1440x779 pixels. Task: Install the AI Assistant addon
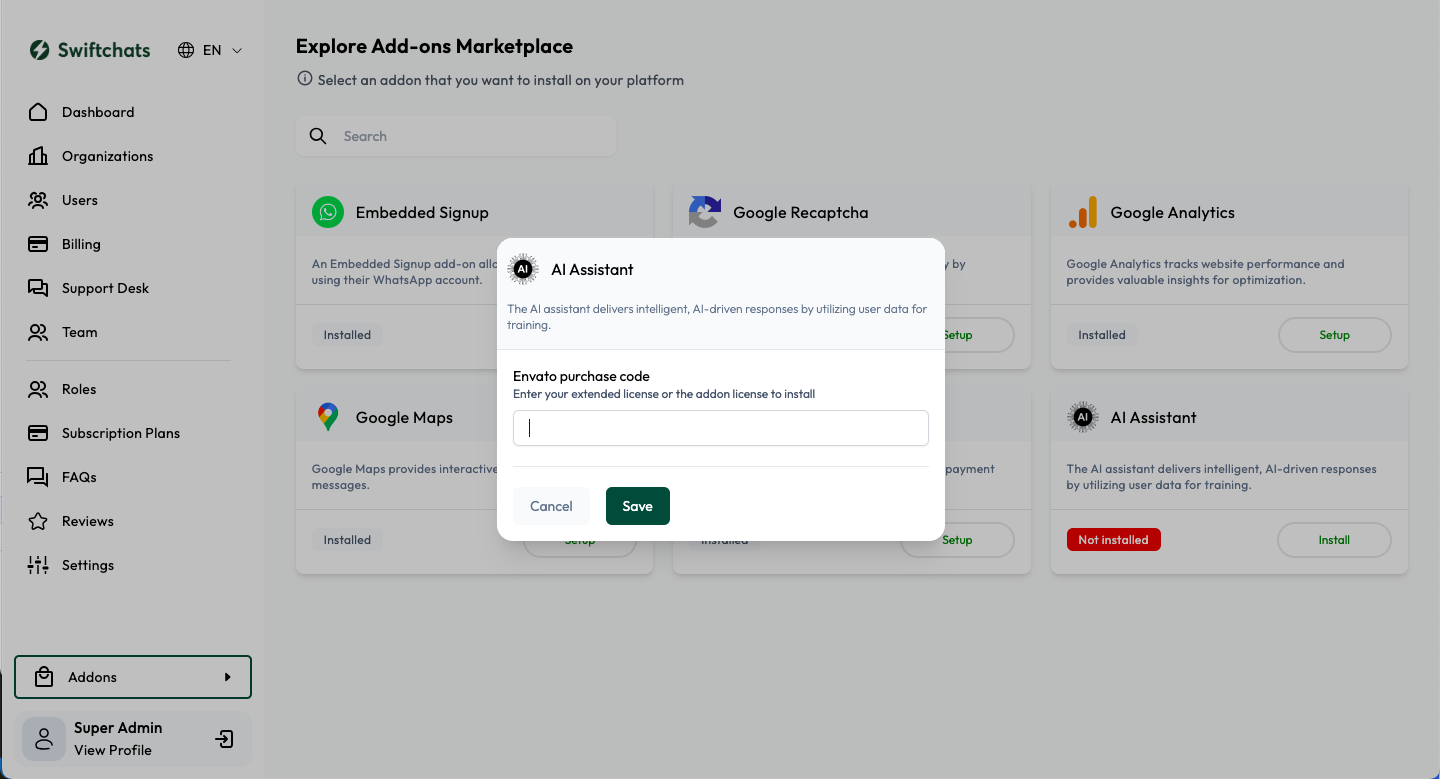[1334, 539]
